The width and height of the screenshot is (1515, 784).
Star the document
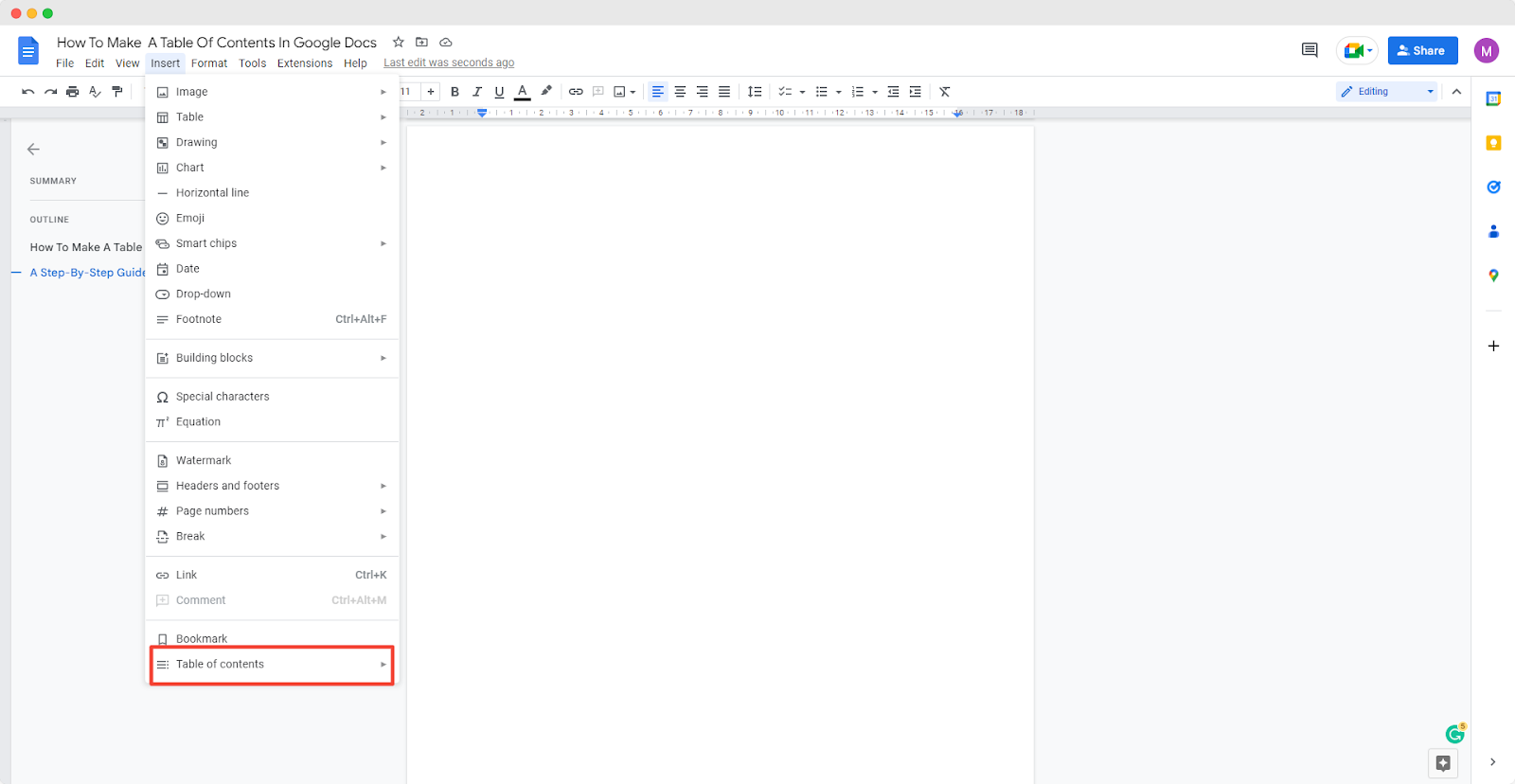pyautogui.click(x=399, y=43)
